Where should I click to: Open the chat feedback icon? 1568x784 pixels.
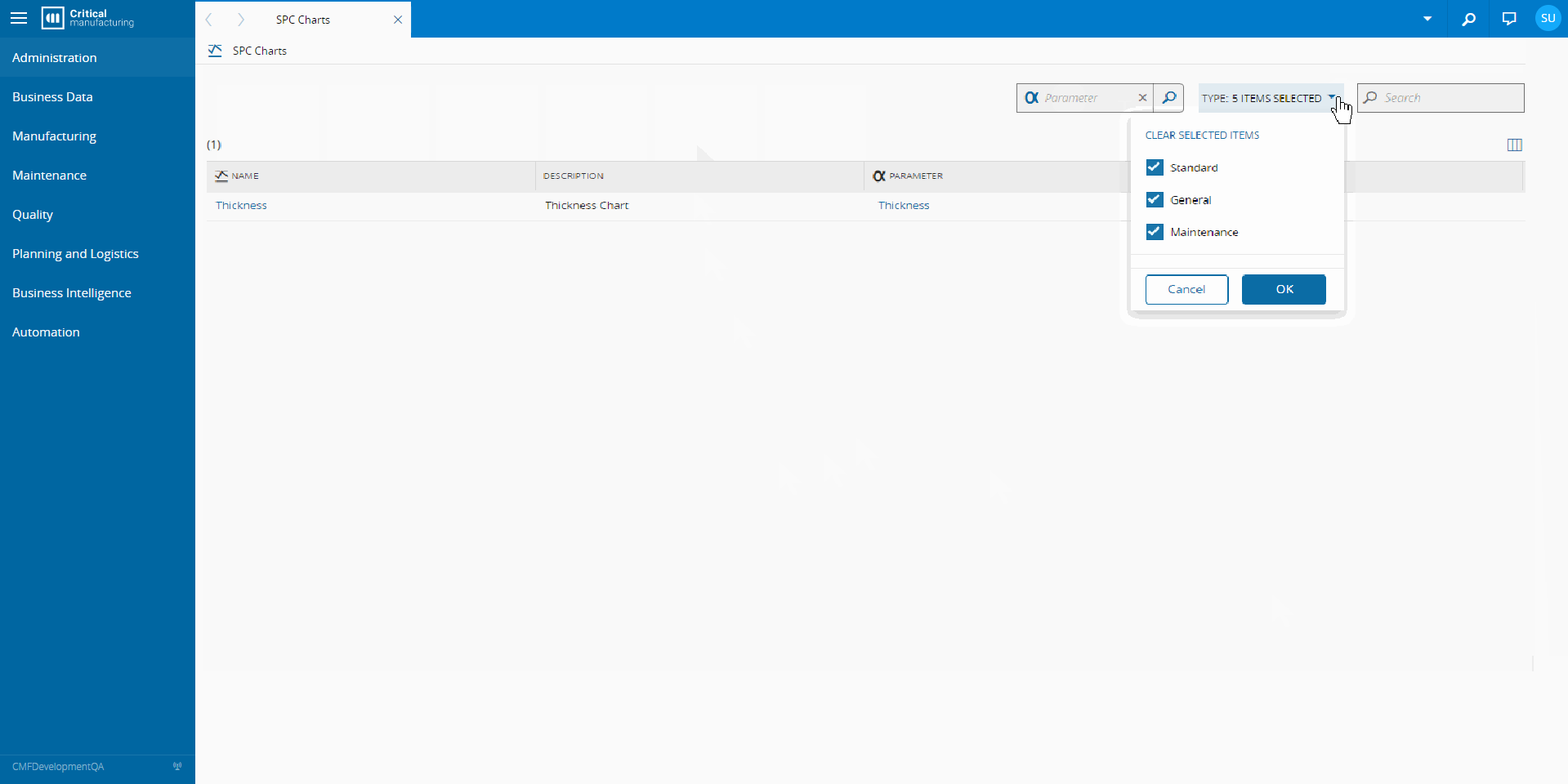(1509, 19)
